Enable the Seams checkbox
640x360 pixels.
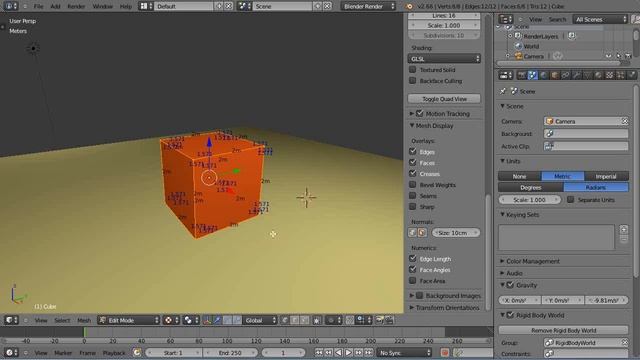(x=413, y=196)
